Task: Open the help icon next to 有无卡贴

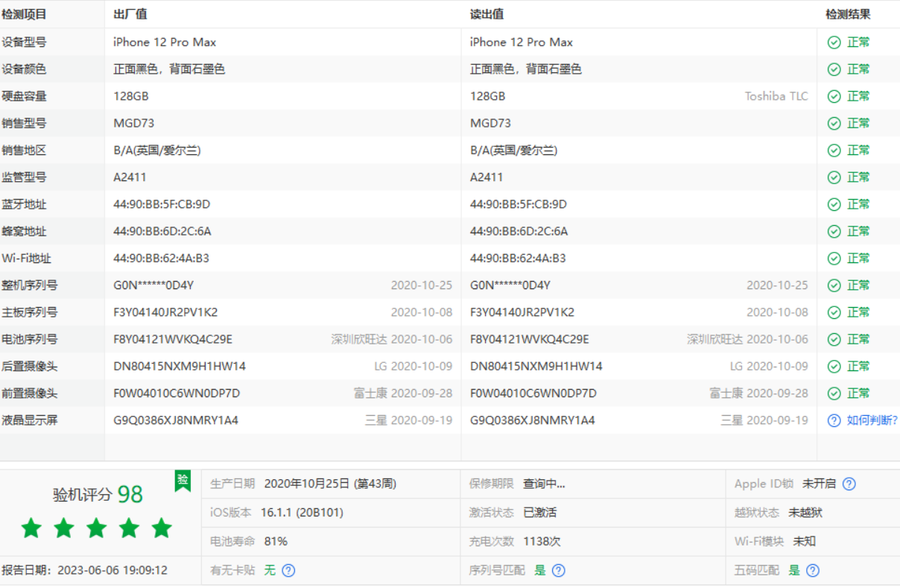Action: (x=289, y=570)
